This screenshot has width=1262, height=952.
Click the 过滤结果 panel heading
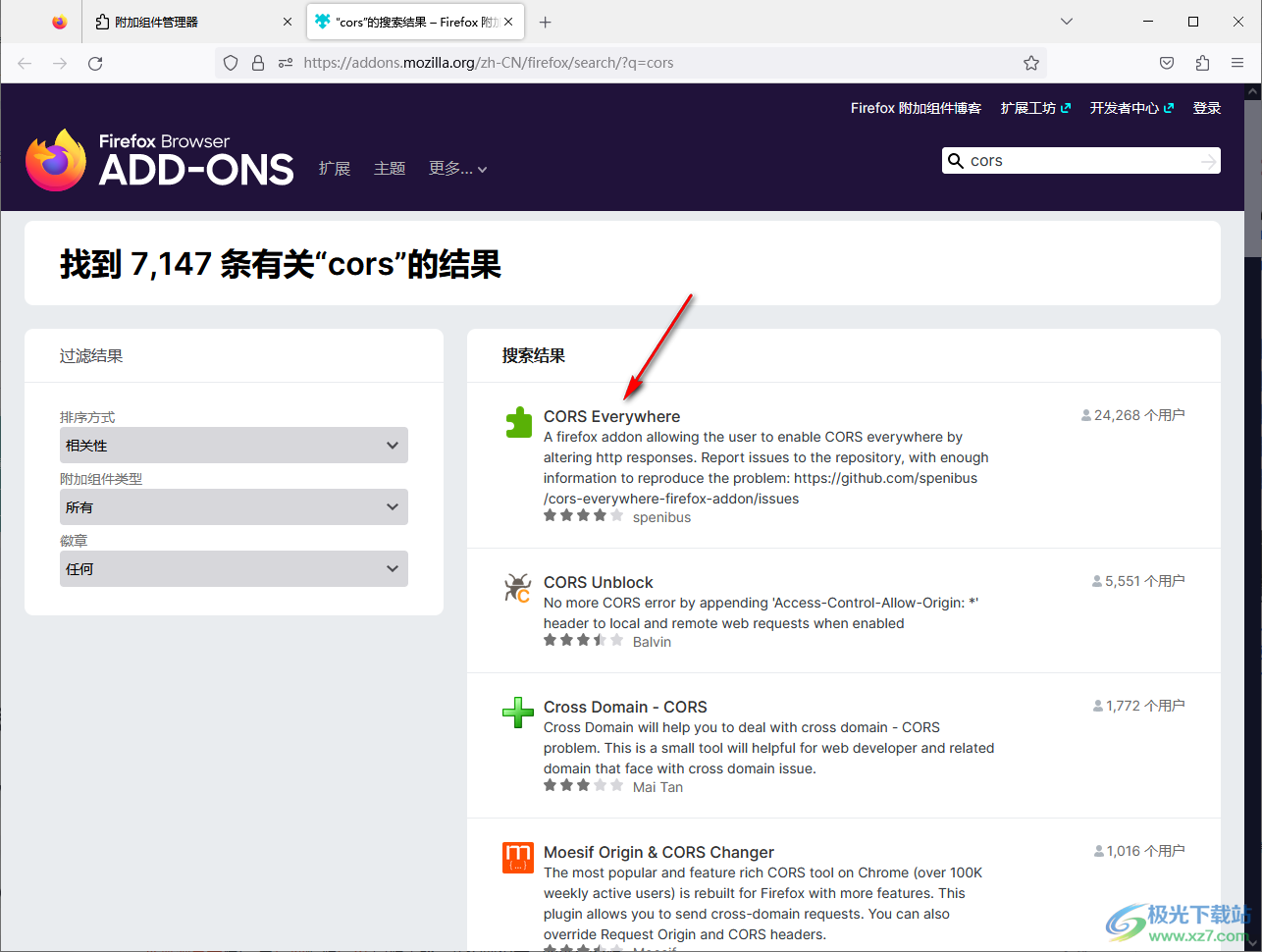click(x=91, y=356)
